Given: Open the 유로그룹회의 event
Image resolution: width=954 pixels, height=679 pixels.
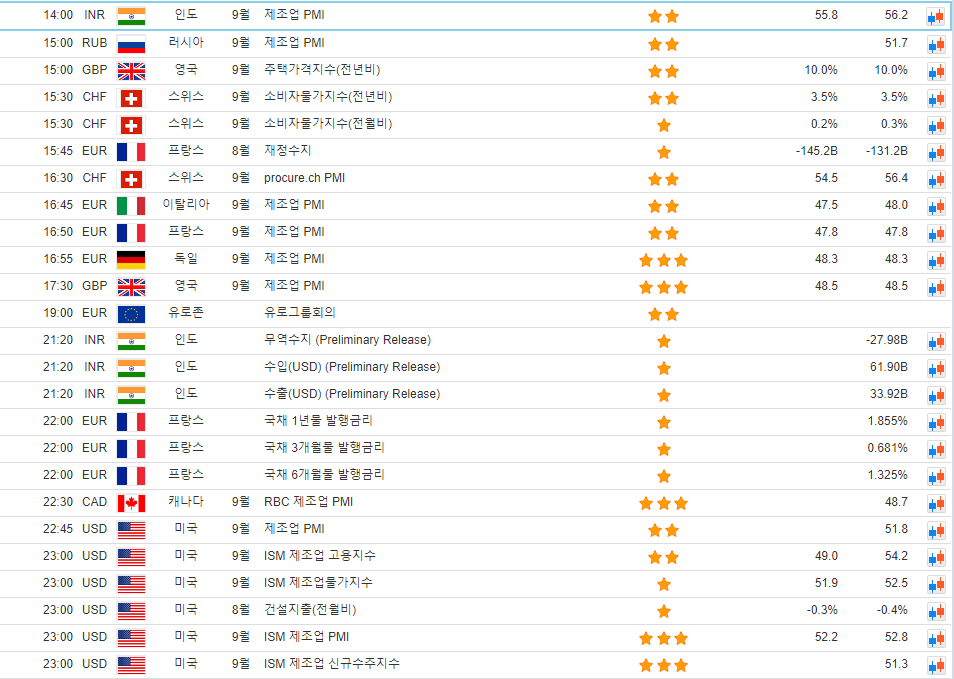Looking at the screenshot, I should pos(299,313).
